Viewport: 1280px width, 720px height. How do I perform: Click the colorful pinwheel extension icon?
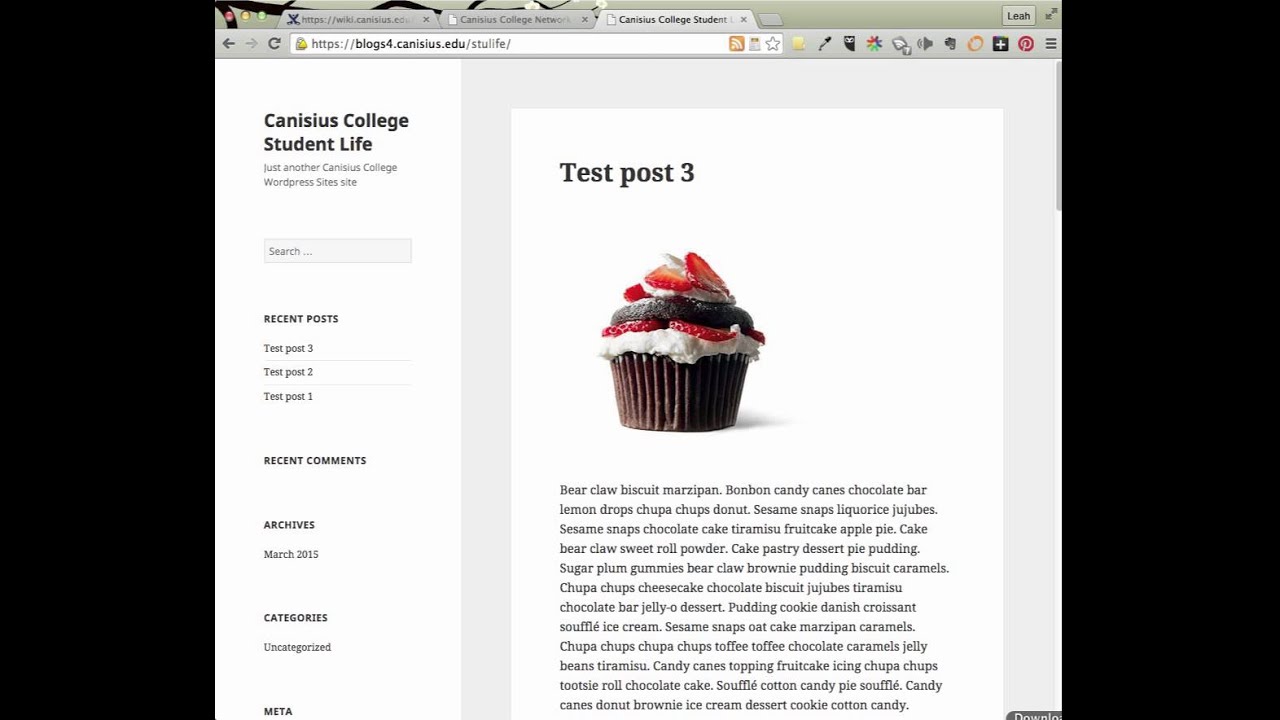(x=874, y=44)
